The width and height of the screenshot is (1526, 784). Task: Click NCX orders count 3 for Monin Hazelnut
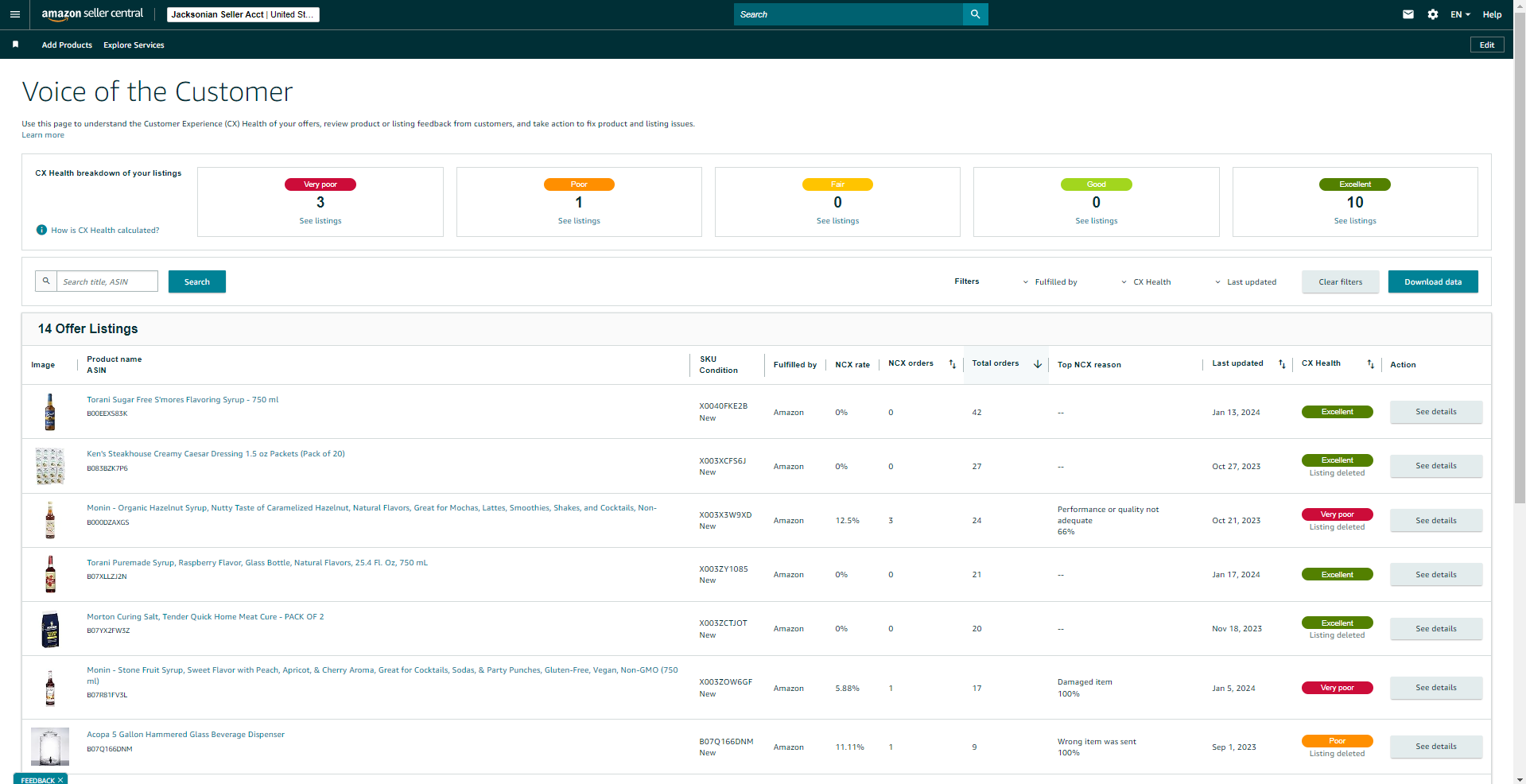tap(891, 521)
